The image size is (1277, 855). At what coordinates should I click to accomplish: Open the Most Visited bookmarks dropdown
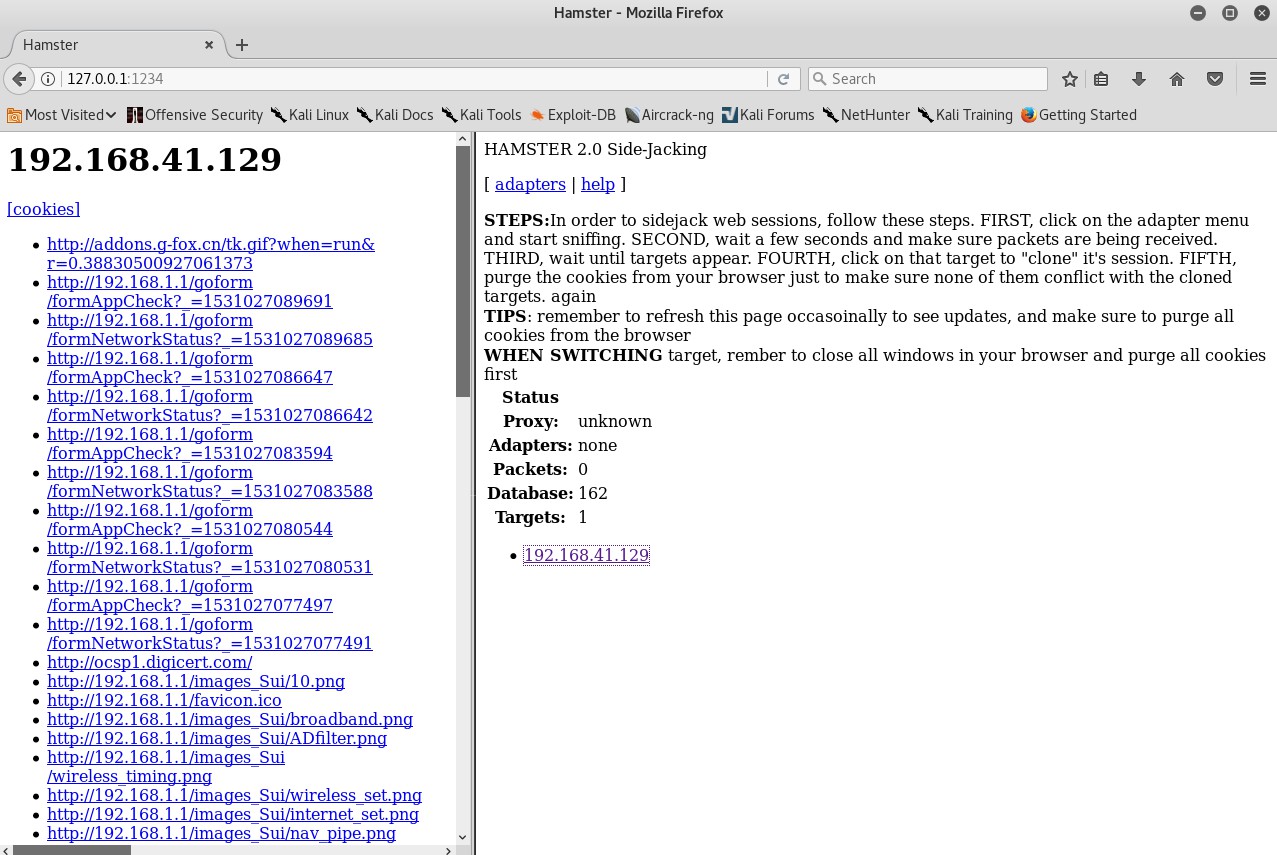click(62, 115)
